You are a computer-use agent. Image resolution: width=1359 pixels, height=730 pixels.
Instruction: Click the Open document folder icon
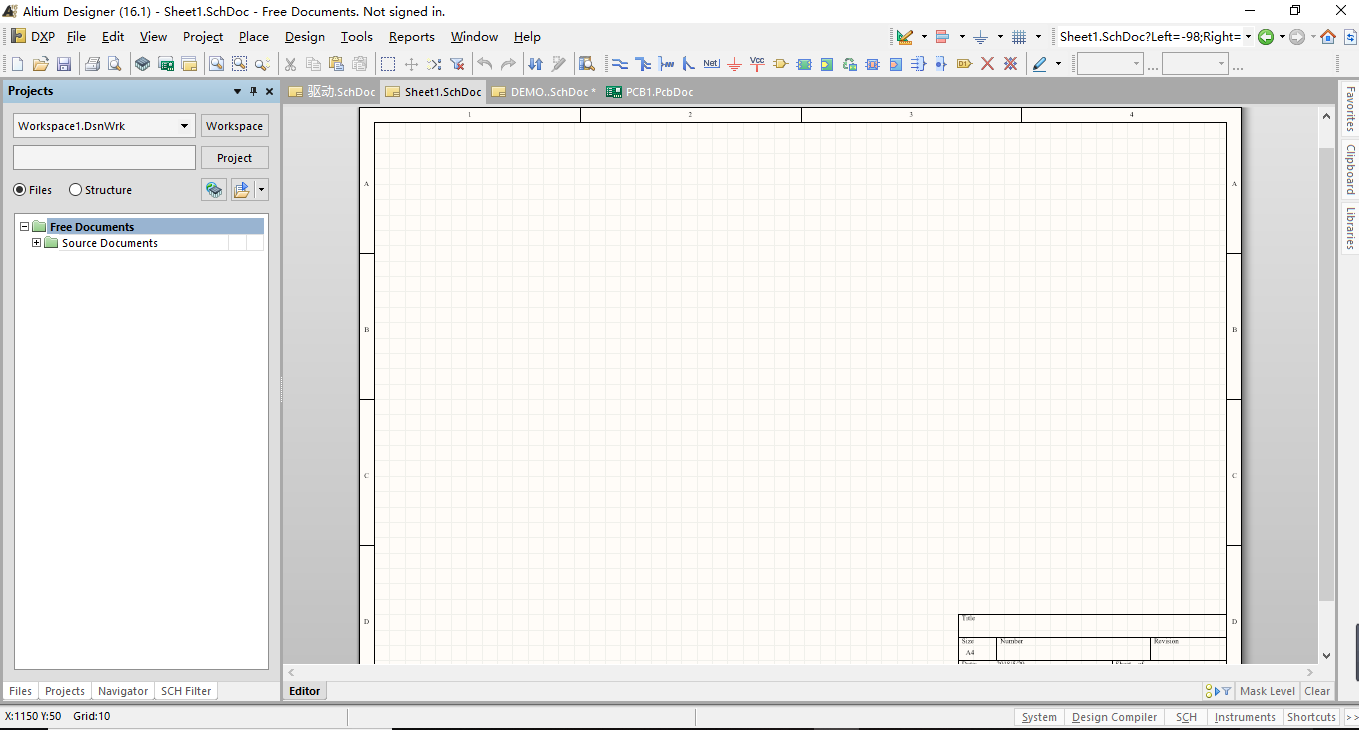[x=41, y=64]
